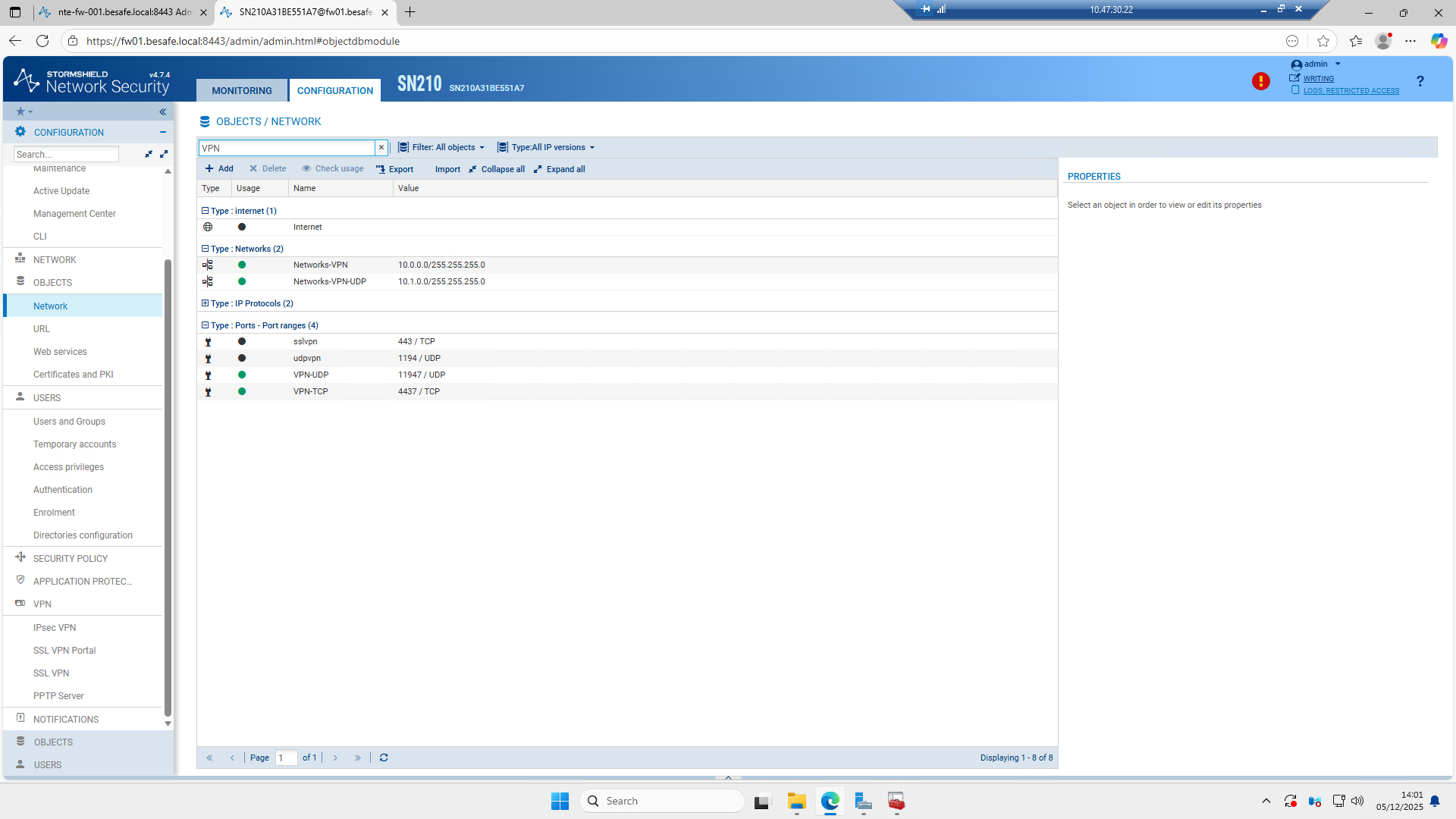Click the Import button
The image size is (1456, 819).
tap(447, 169)
